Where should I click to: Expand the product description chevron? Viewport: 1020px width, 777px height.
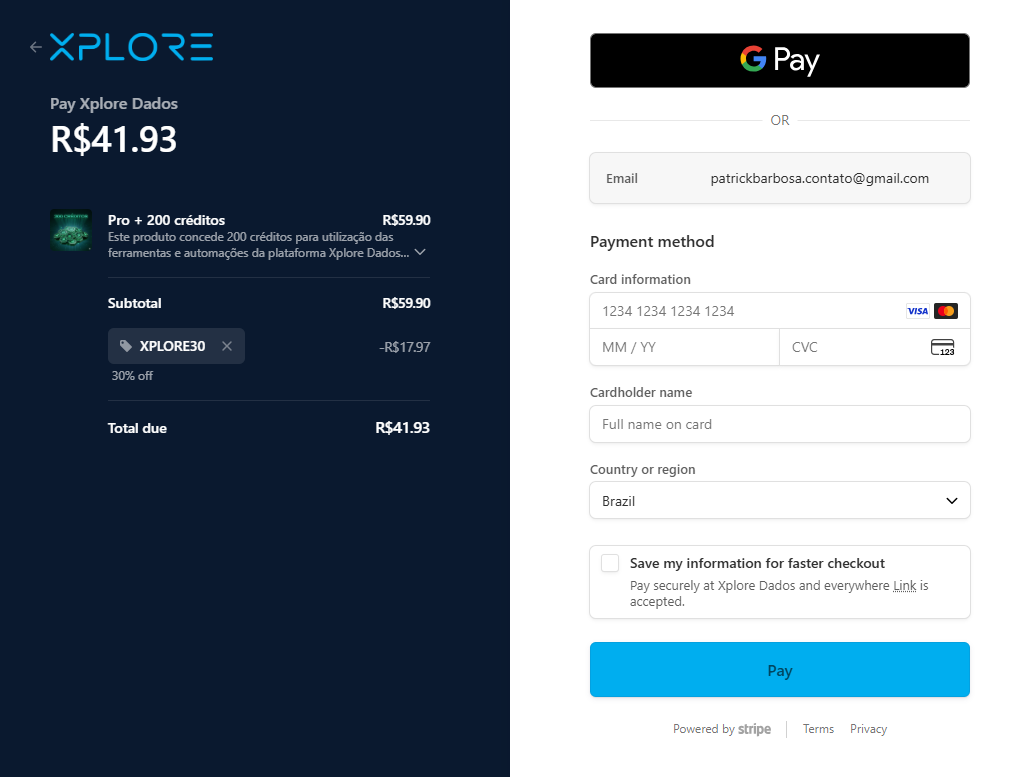(421, 253)
